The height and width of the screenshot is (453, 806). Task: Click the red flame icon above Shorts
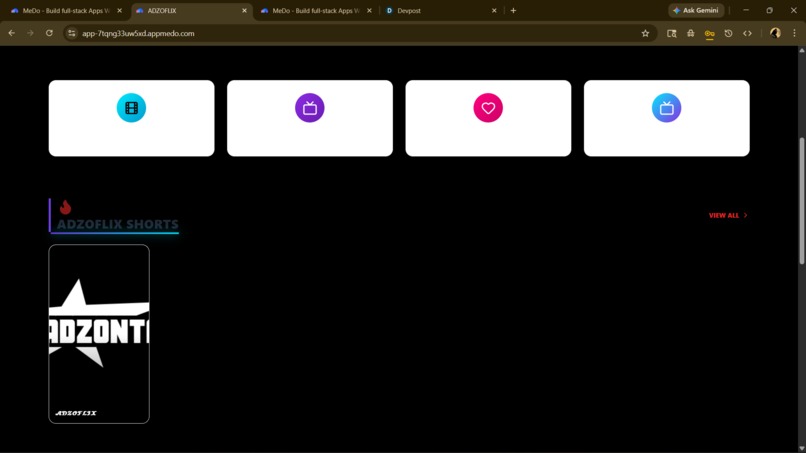pos(65,207)
